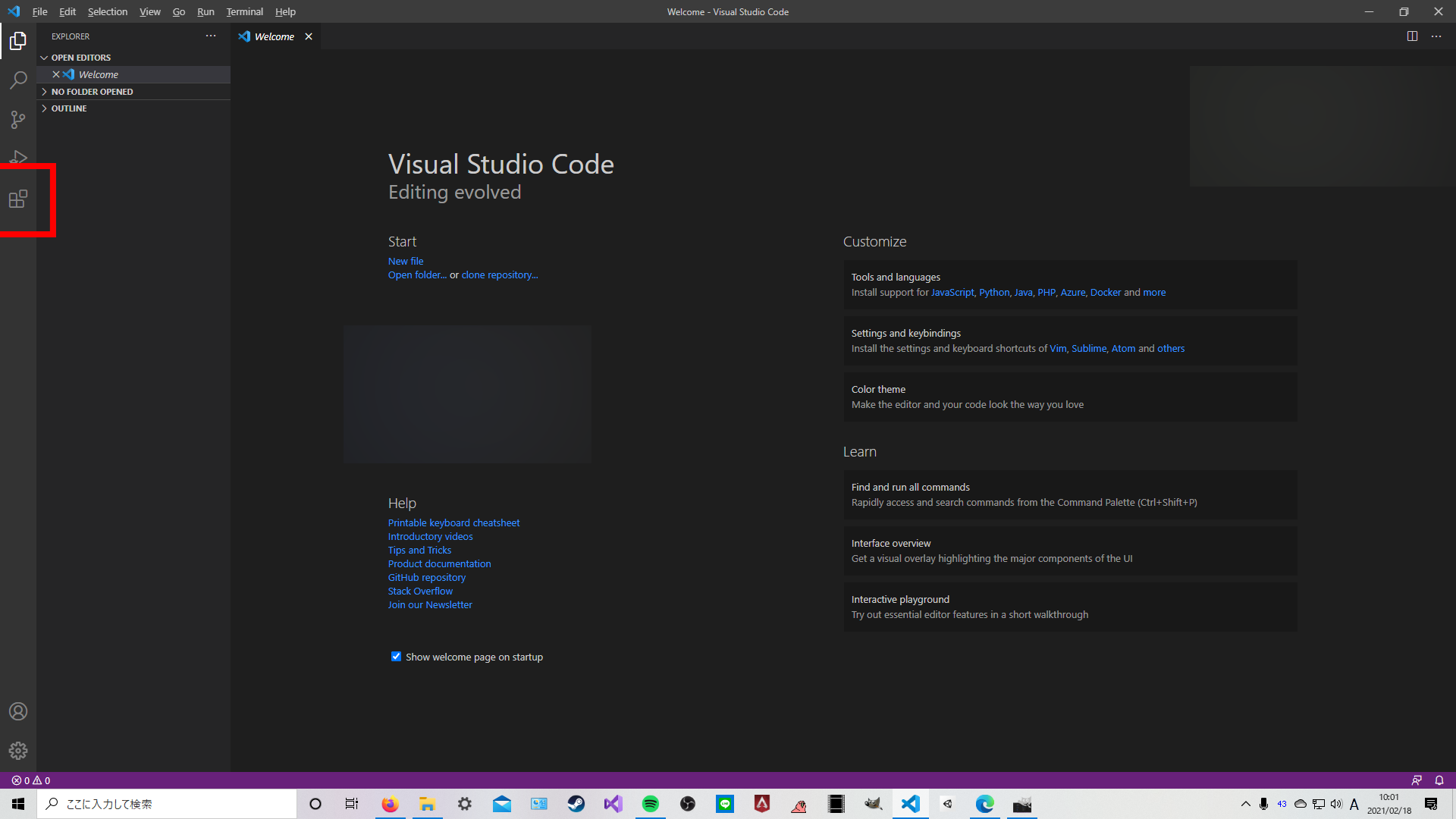Launch Spotify from the taskbar
This screenshot has width=1456, height=819.
click(x=650, y=804)
